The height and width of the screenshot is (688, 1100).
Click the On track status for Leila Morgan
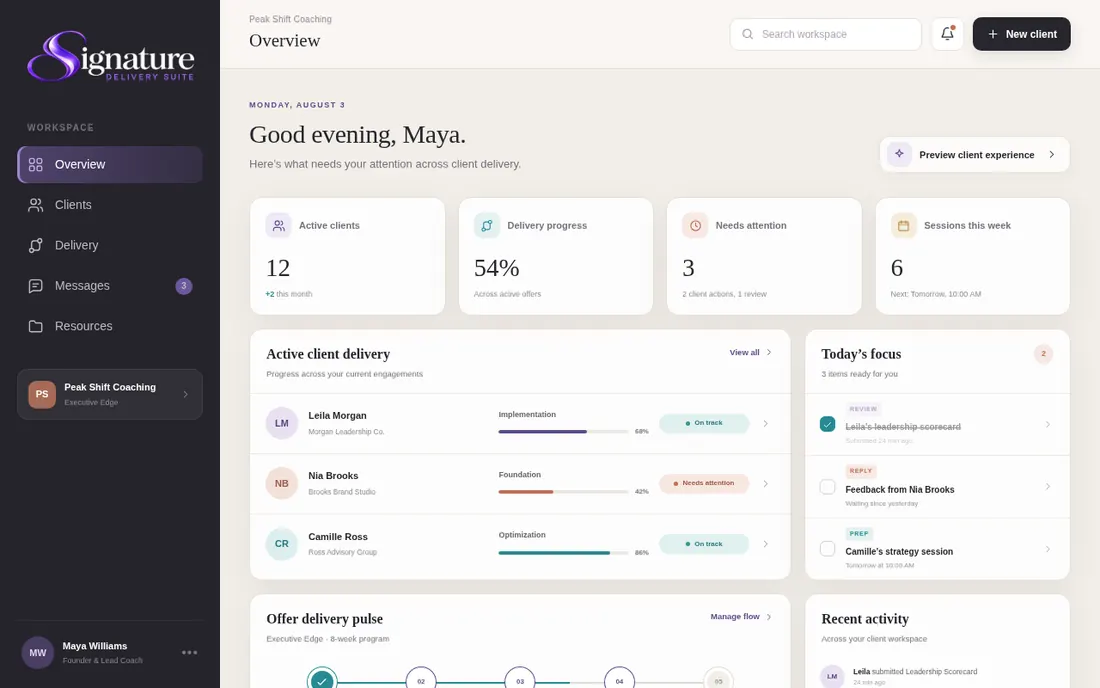tap(704, 423)
